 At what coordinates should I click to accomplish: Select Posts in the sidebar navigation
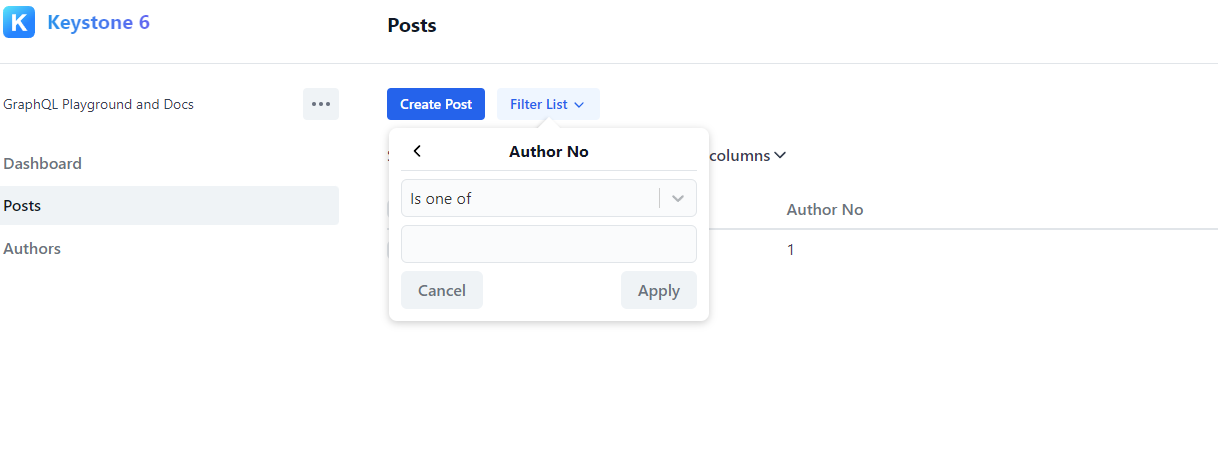(x=23, y=206)
